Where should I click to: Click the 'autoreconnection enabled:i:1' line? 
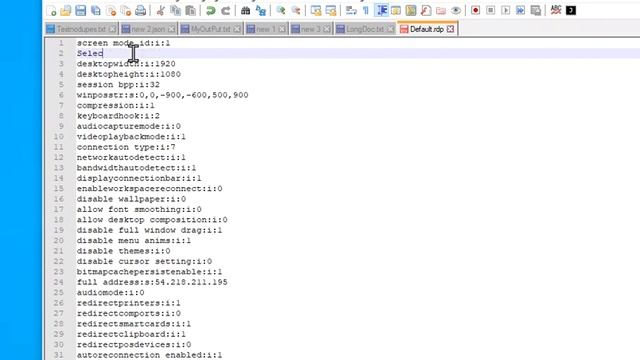[149, 355]
